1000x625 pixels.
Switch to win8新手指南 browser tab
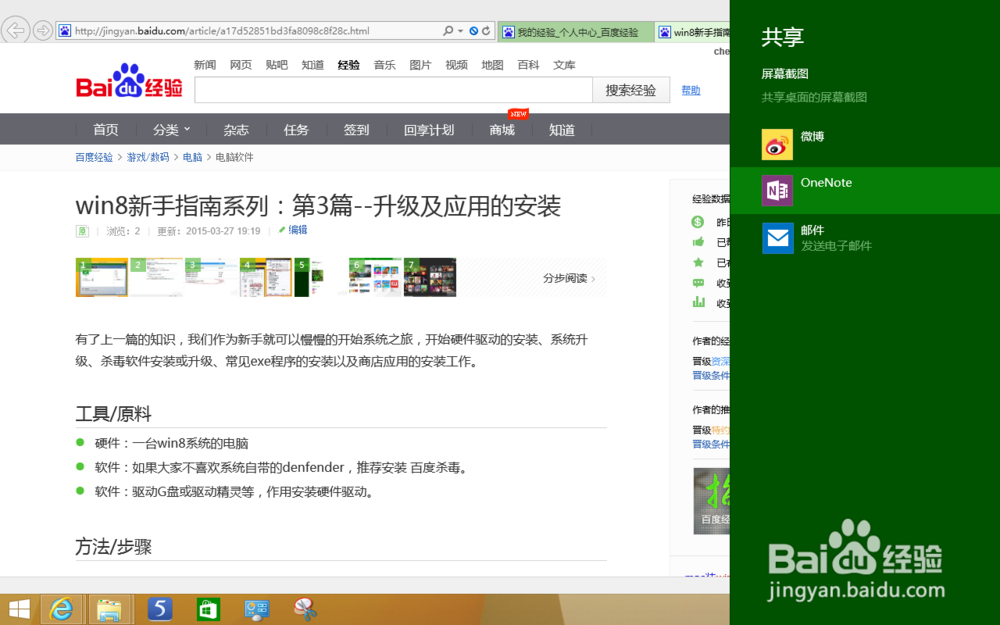tap(693, 32)
